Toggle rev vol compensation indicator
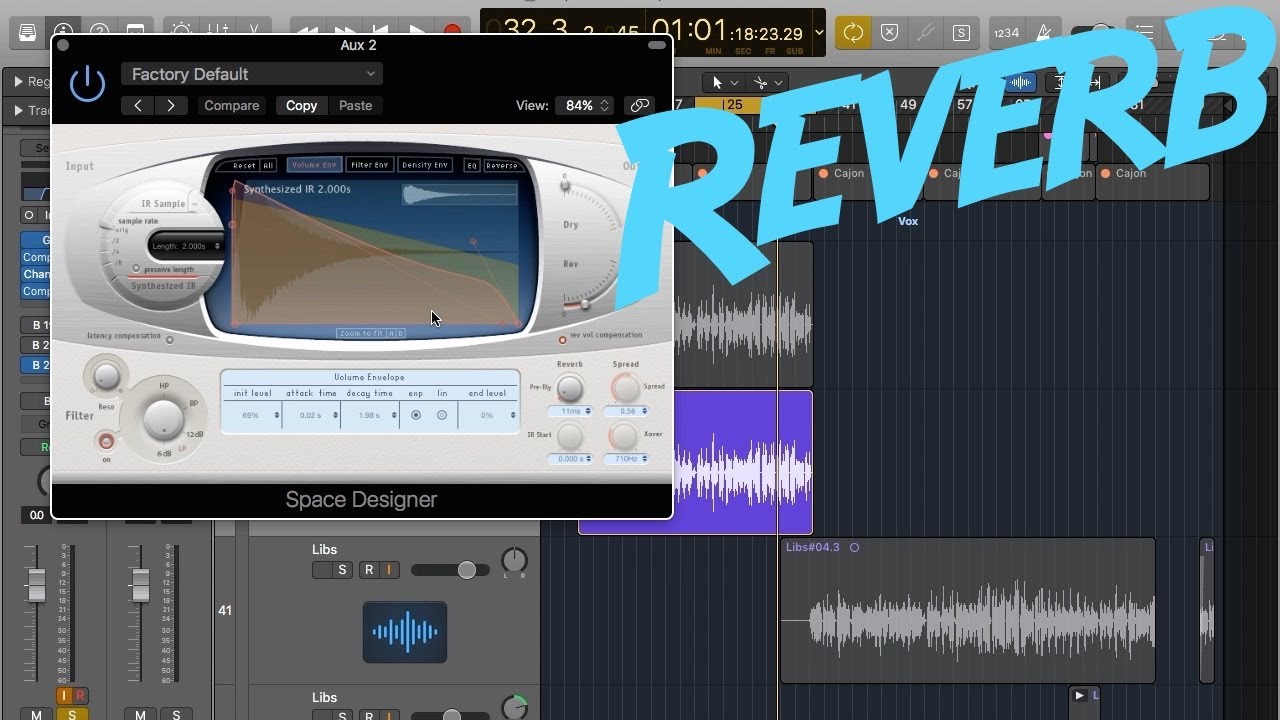This screenshot has width=1280, height=720. tap(563, 340)
